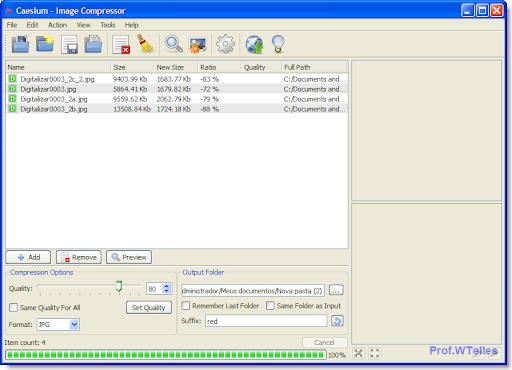The image size is (512, 370).
Task: Click the Remove Item toolbar icon
Action: [x=121, y=44]
